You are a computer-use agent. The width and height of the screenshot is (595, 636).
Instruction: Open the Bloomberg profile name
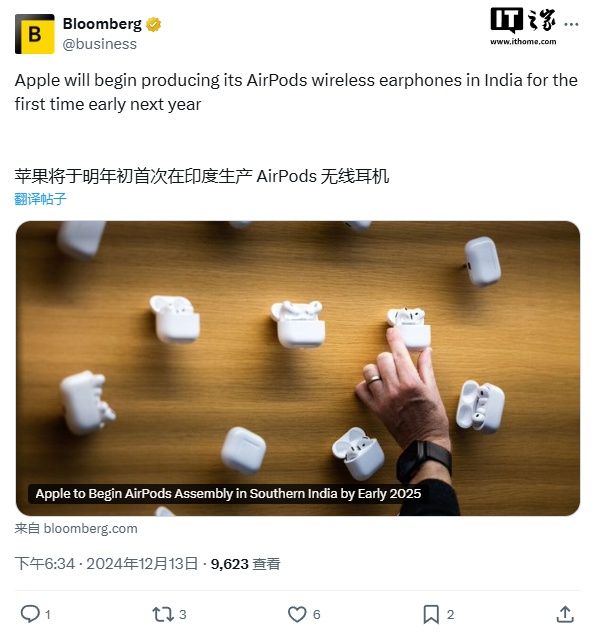(x=102, y=24)
